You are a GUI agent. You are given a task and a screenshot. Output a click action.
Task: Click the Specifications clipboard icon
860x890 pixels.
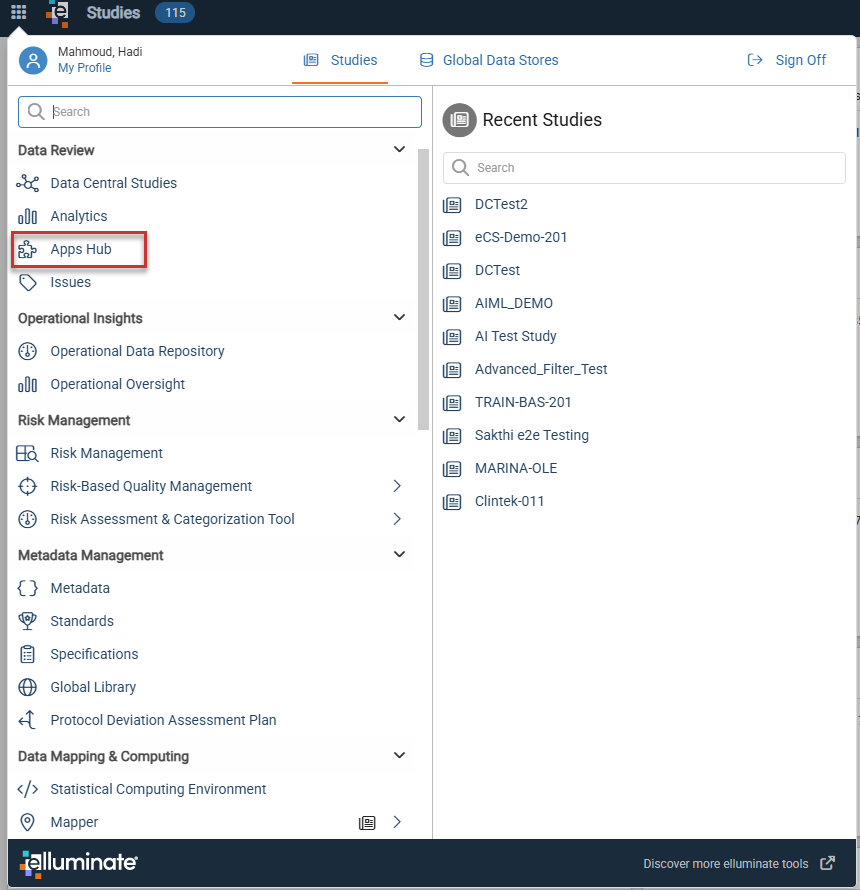pos(27,654)
